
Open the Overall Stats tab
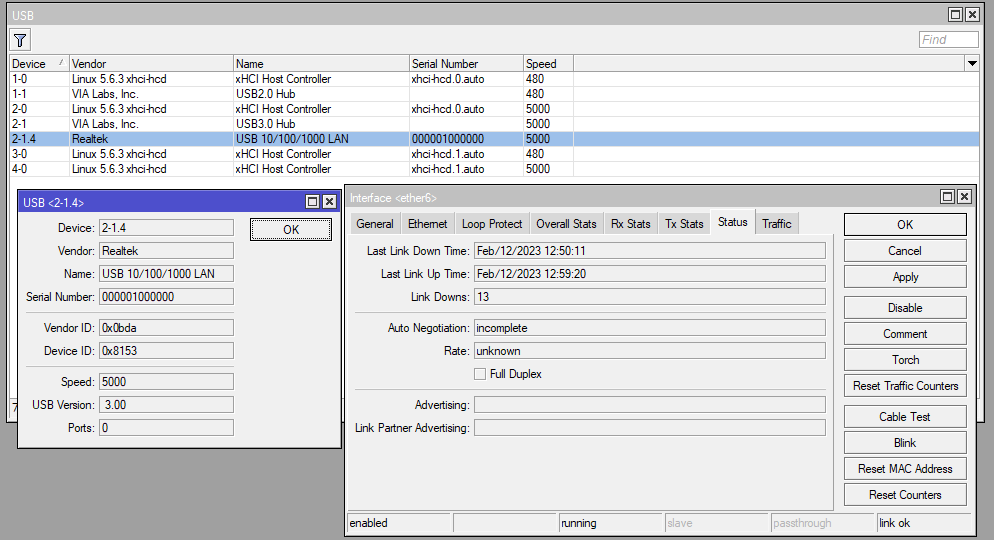coord(566,224)
